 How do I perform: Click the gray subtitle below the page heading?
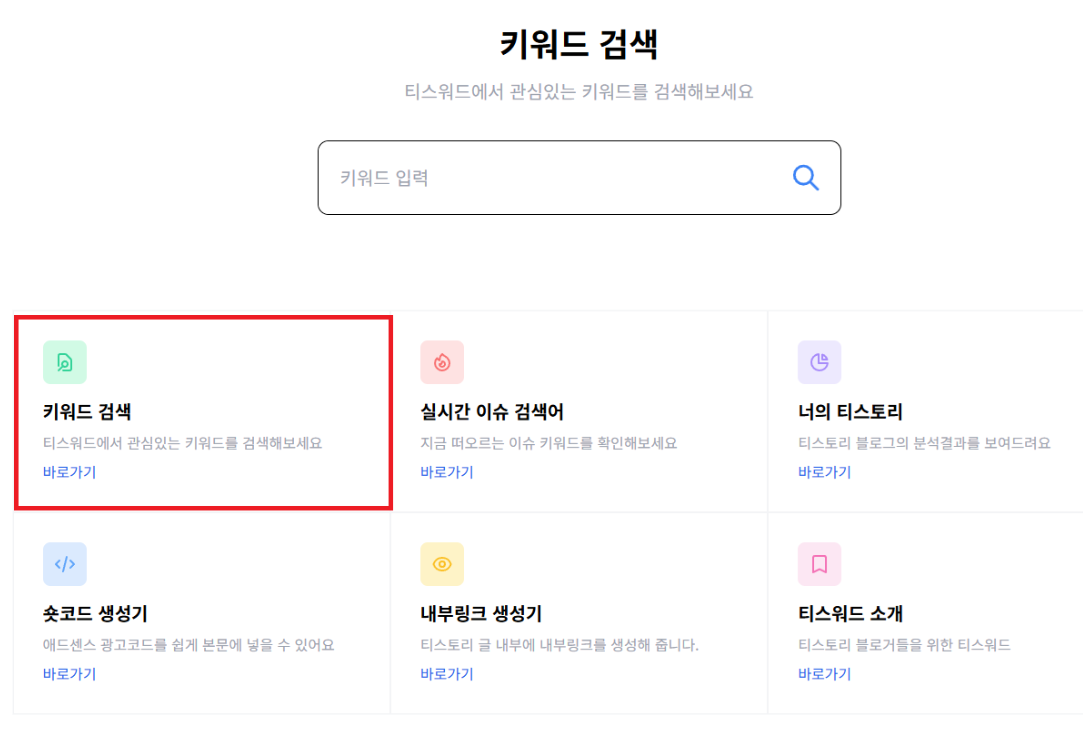[579, 92]
